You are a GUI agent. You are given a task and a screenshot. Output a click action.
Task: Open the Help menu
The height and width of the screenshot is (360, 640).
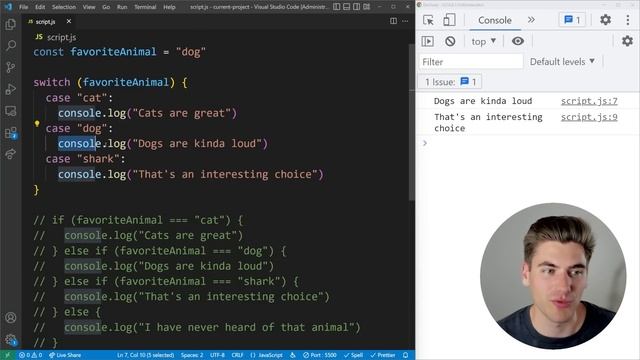169,7
